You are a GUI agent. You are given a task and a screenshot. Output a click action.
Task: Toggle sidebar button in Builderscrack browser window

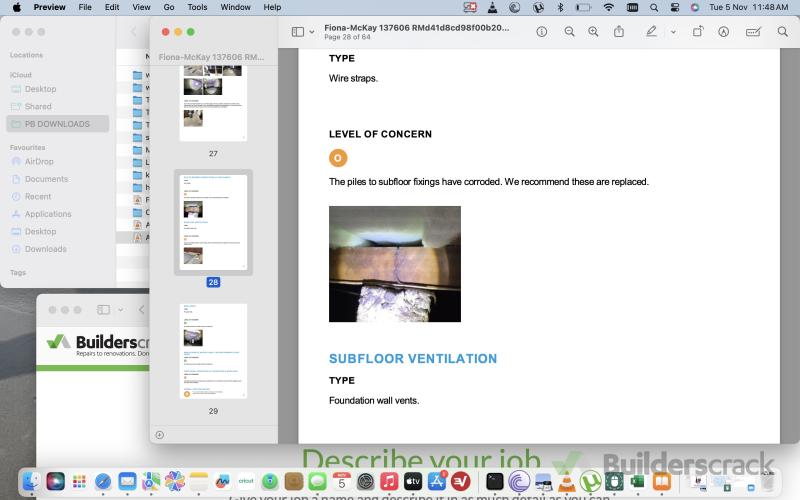(x=104, y=310)
